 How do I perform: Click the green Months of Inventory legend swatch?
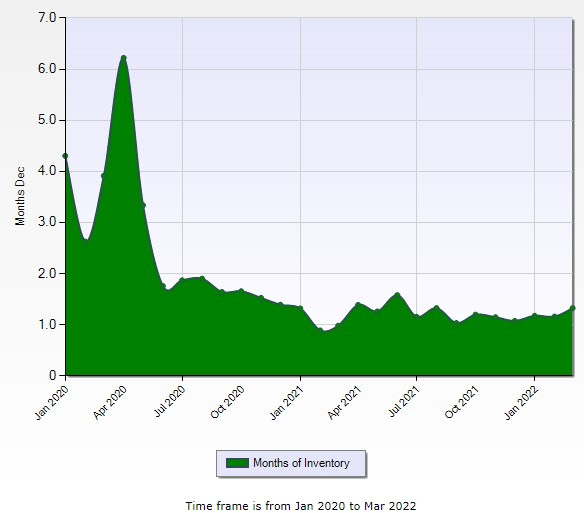pos(237,463)
